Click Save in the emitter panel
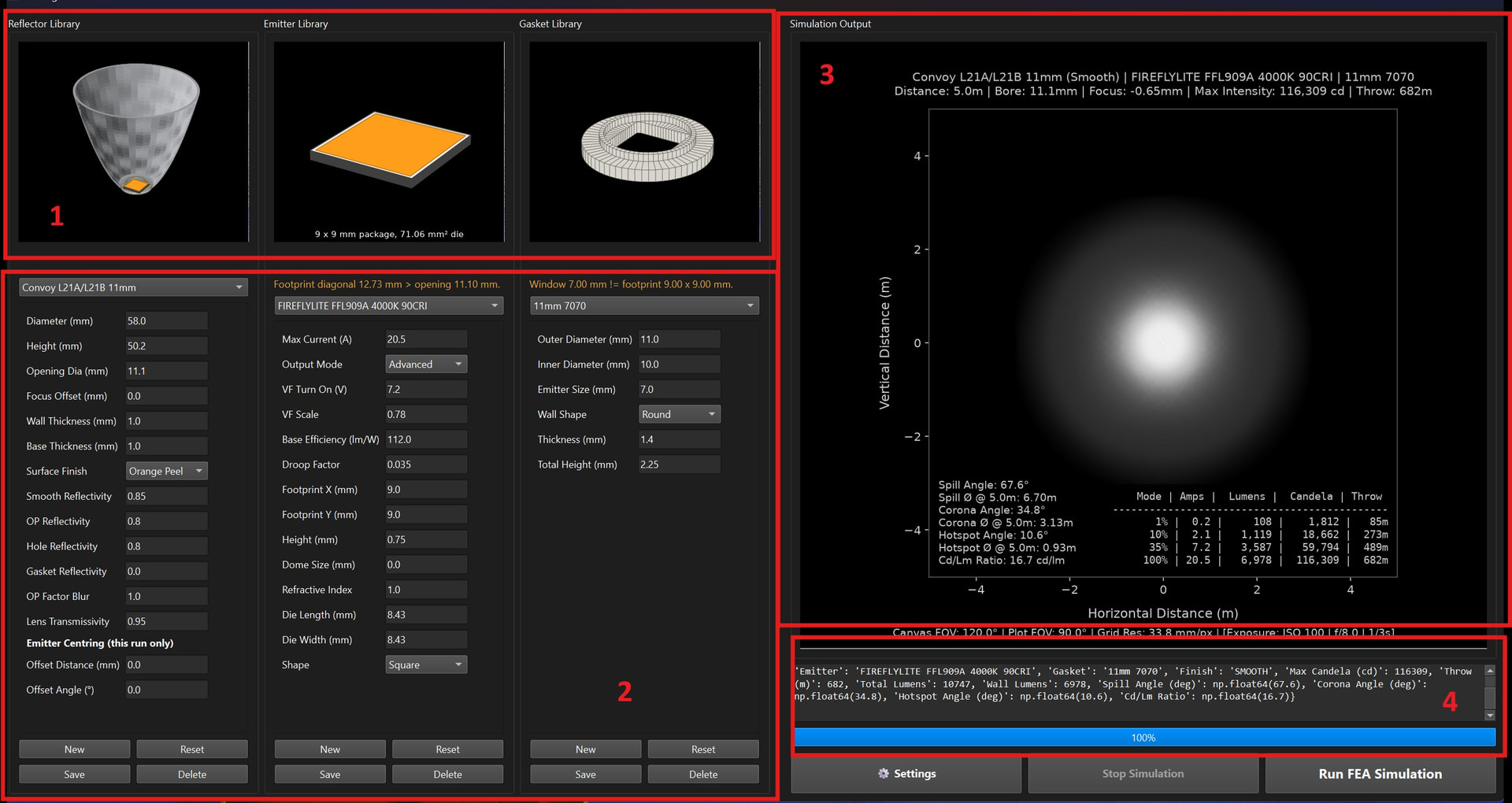Viewport: 1512px width, 803px height. click(x=330, y=775)
